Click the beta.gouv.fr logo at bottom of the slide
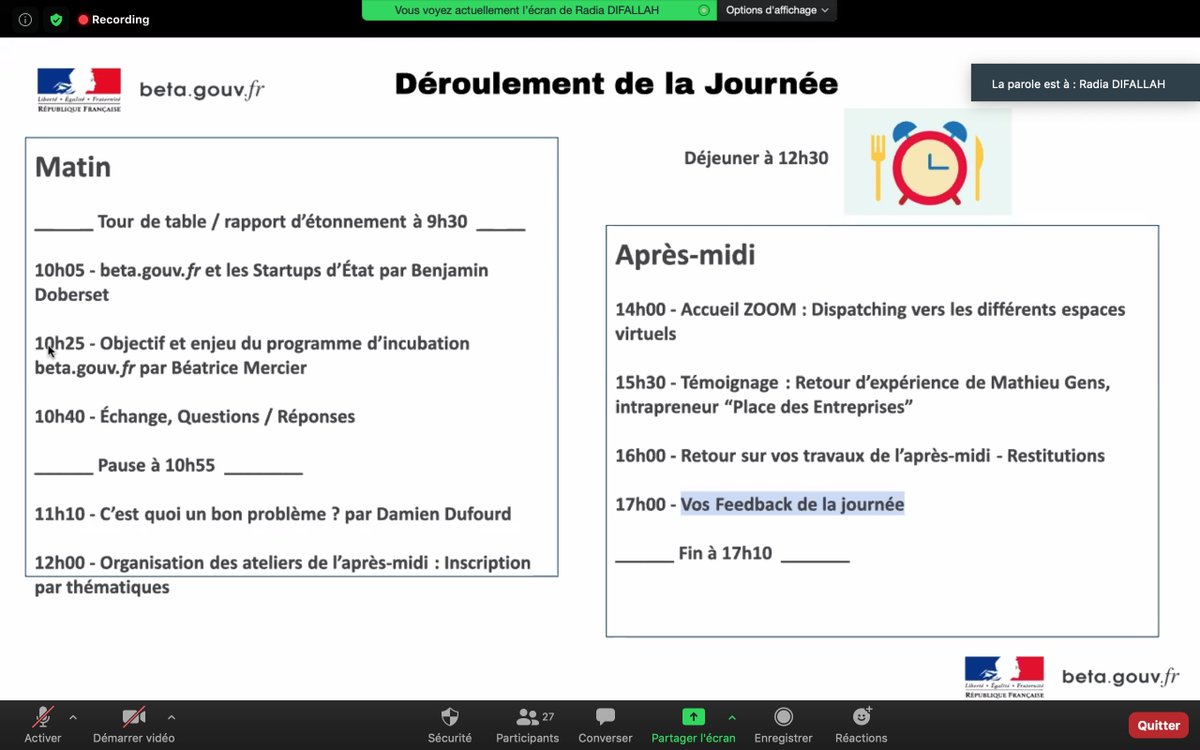The image size is (1200, 750). pos(1120,677)
